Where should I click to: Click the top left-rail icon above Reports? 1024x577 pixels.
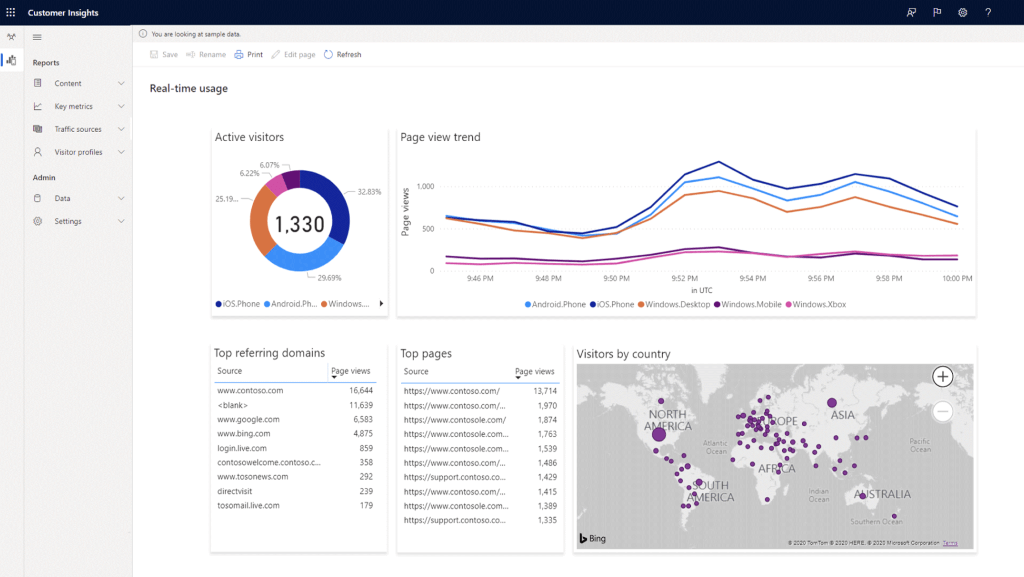[11, 37]
